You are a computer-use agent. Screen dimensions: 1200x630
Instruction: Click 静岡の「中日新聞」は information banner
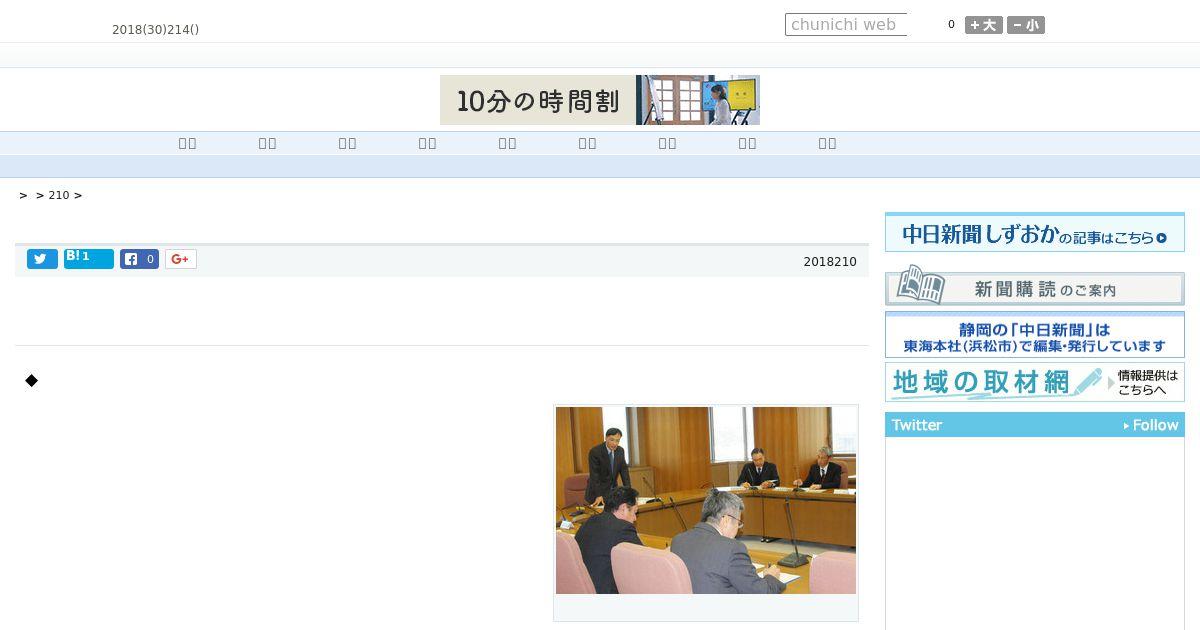coord(1035,335)
